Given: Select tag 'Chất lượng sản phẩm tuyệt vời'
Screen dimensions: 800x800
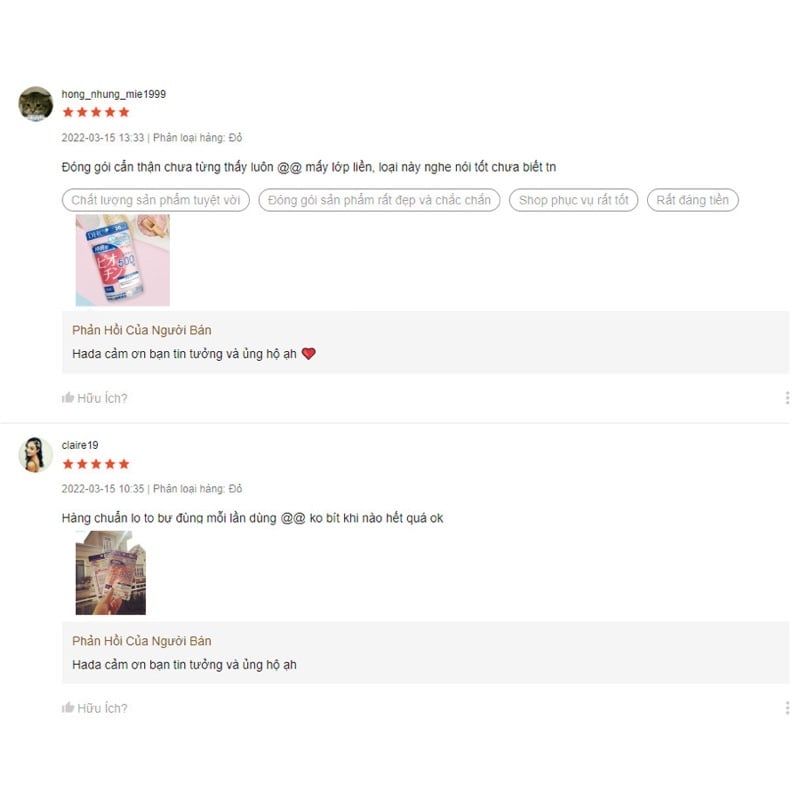Looking at the screenshot, I should (156, 200).
